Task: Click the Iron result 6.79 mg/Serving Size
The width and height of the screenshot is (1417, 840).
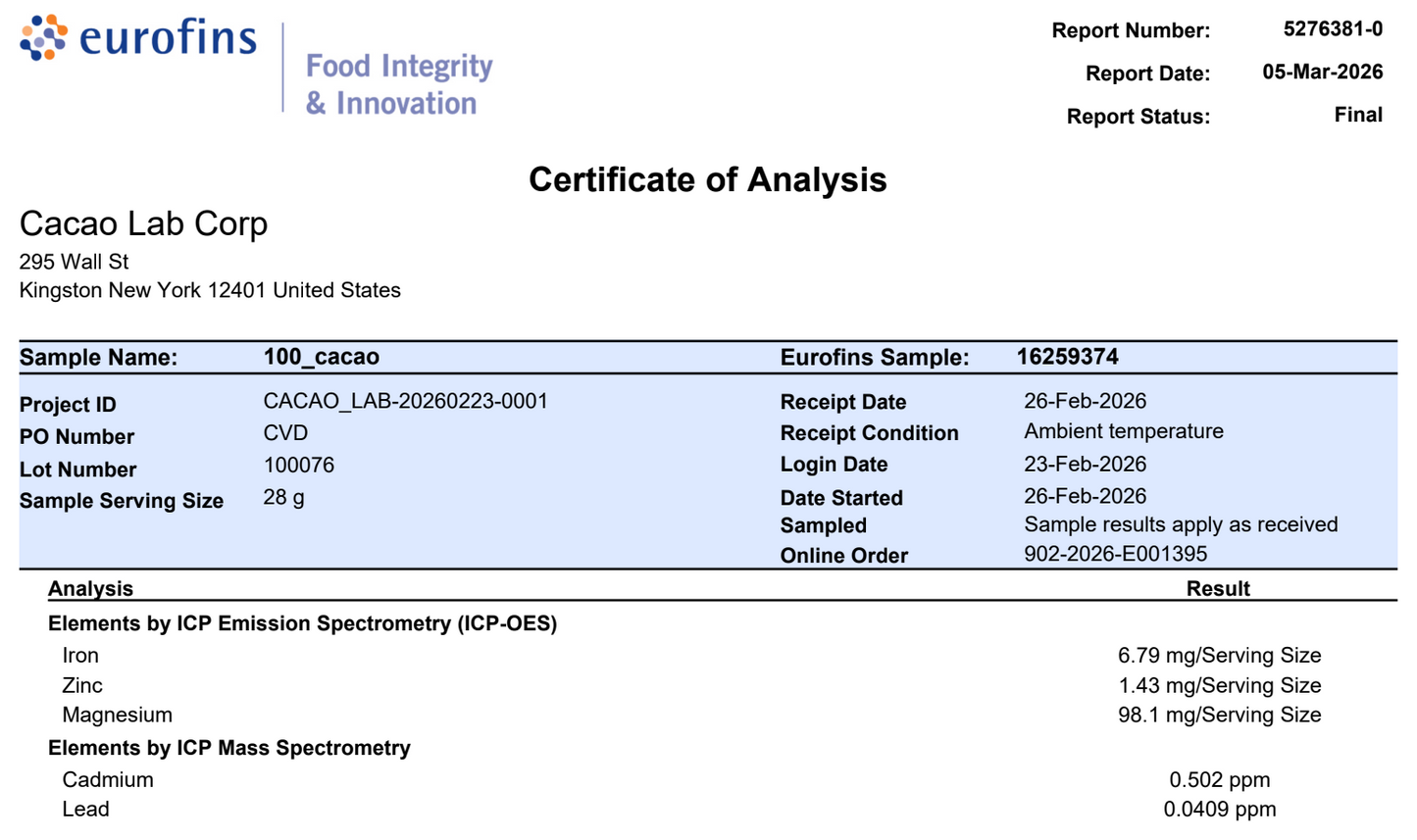Action: 1219,655
